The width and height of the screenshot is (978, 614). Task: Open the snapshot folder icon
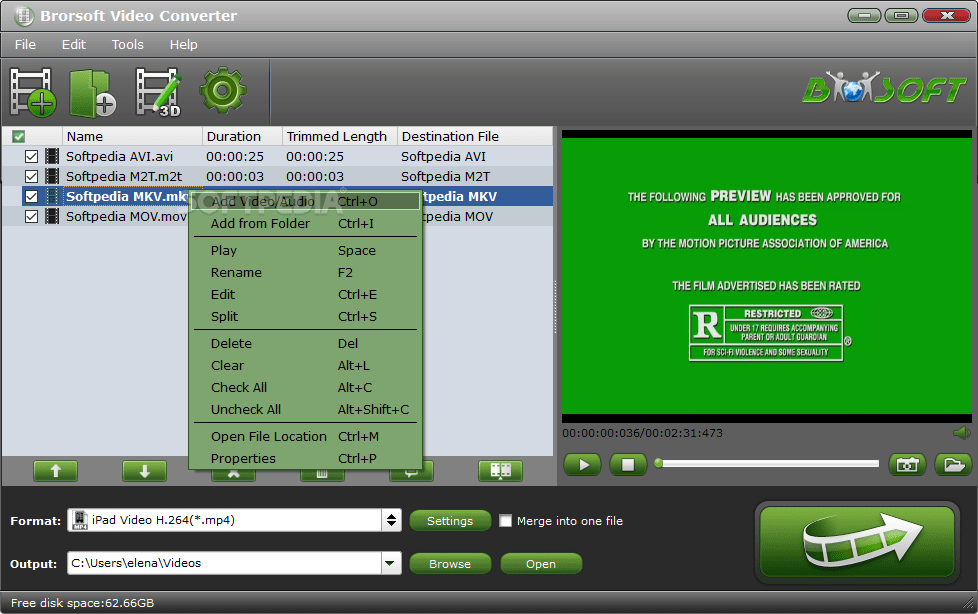(x=954, y=465)
